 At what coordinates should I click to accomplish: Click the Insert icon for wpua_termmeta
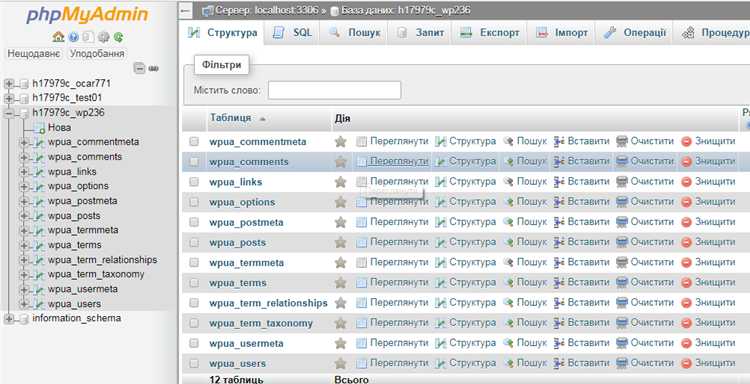click(x=559, y=263)
